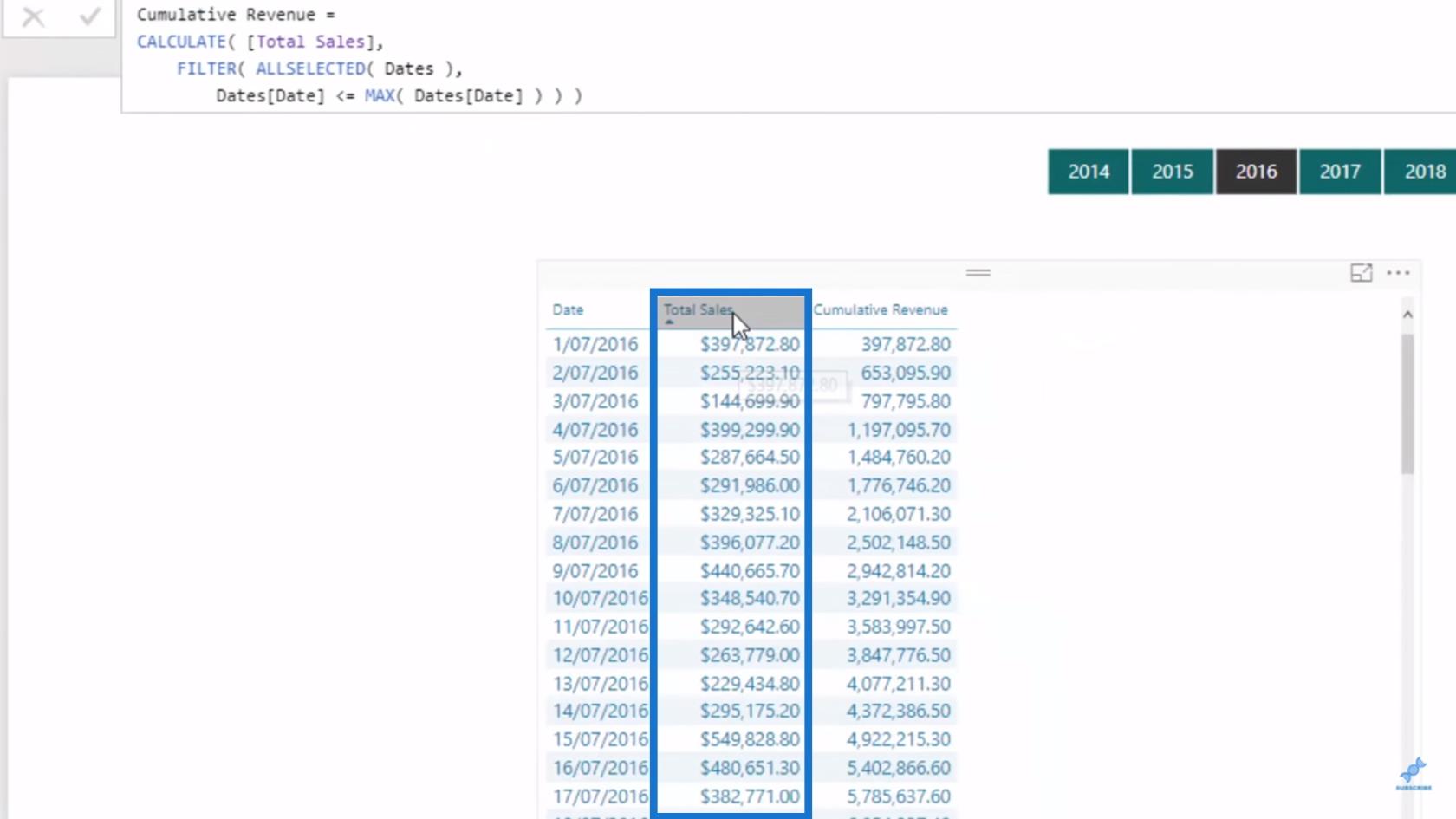1456x819 pixels.
Task: Click Total Sales value $480,651.30
Action: (750, 768)
